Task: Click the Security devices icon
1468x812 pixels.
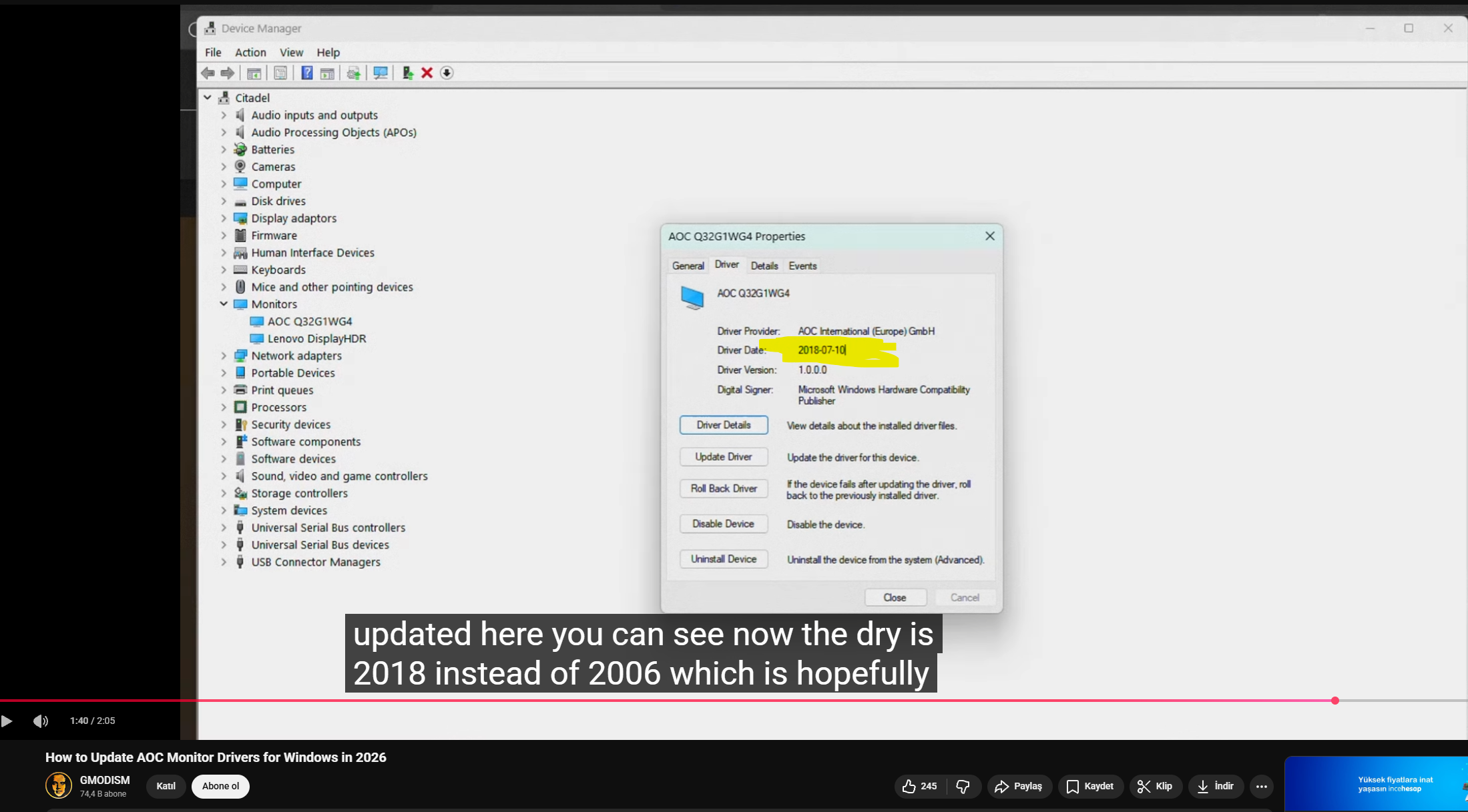Action: [240, 424]
